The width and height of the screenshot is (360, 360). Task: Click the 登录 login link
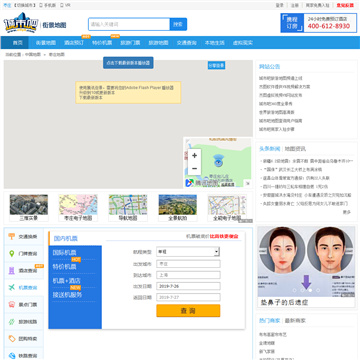(x=280, y=5)
